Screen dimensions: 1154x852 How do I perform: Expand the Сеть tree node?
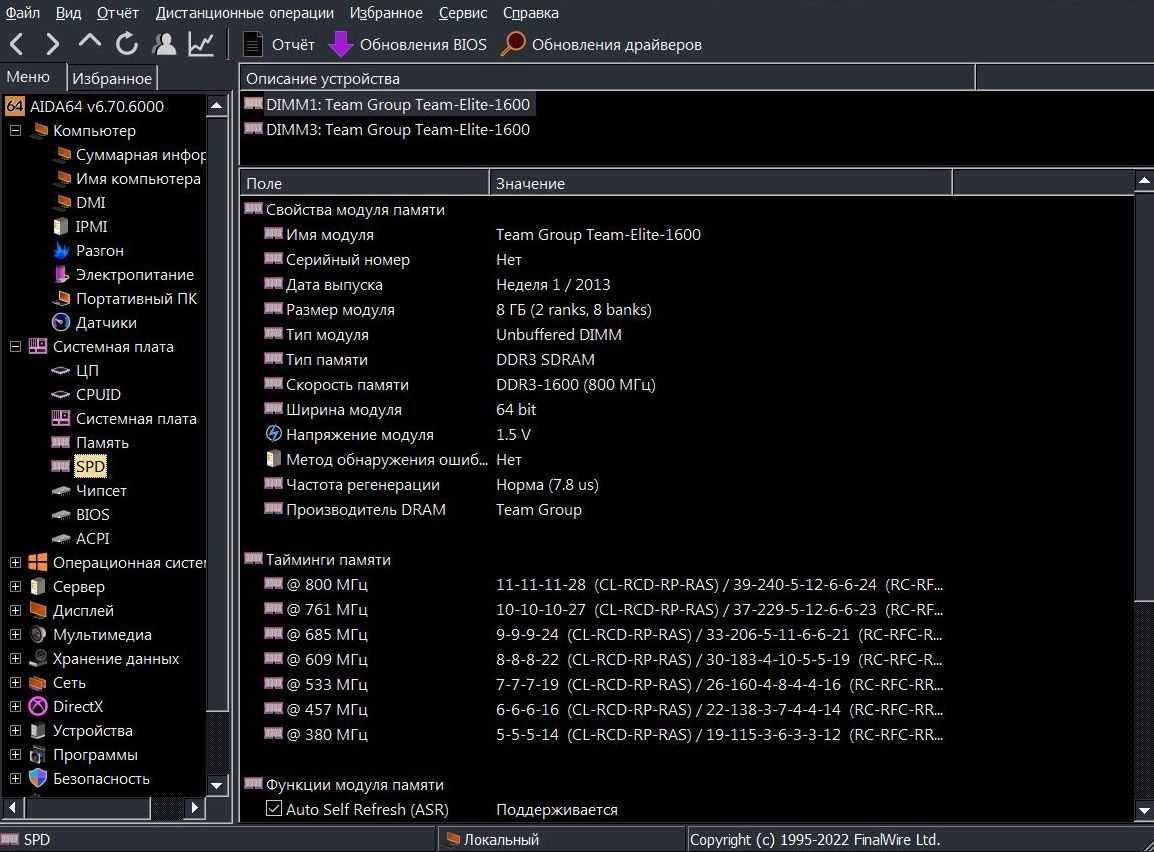(15, 682)
